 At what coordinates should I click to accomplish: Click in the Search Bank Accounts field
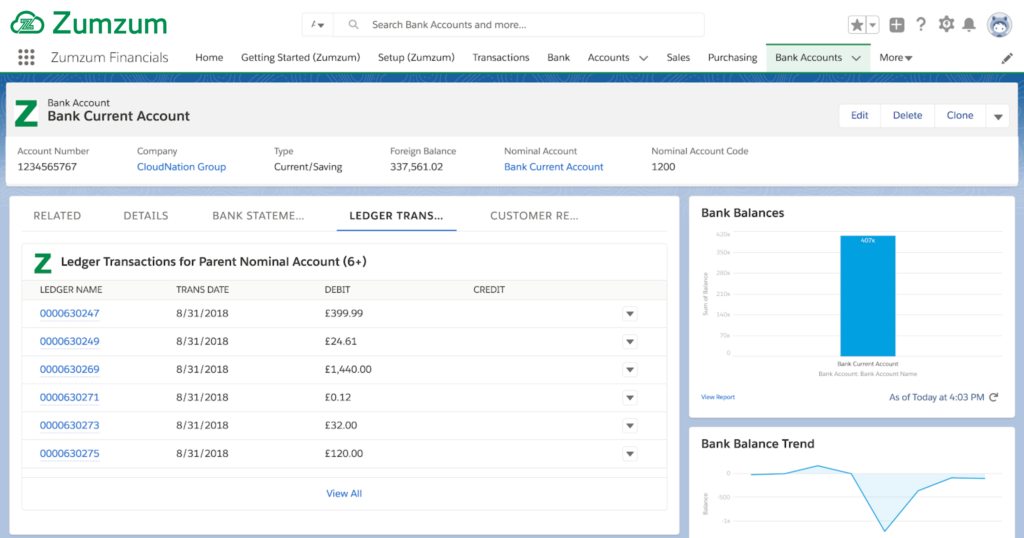pos(519,25)
